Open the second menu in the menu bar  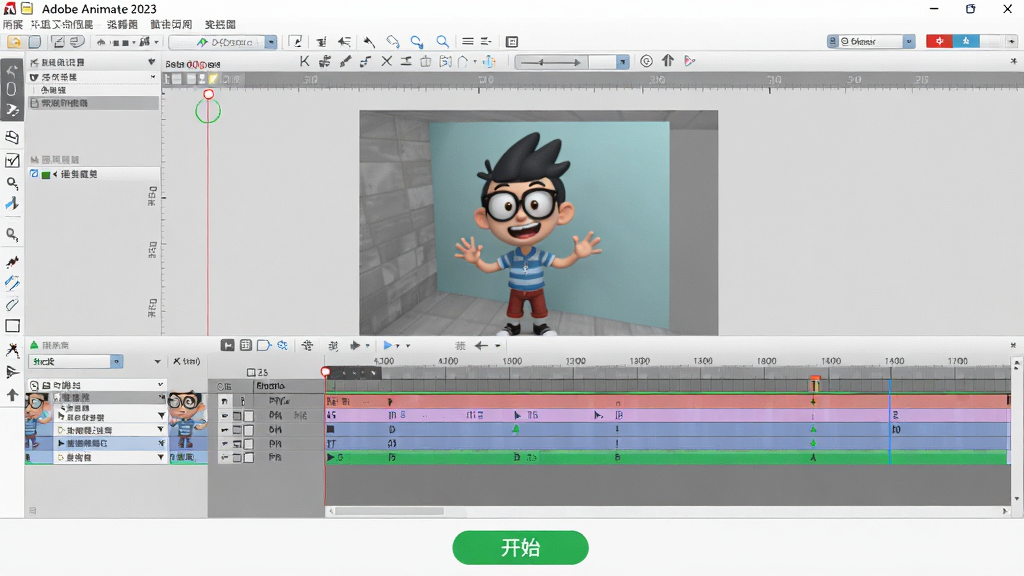(x=62, y=24)
